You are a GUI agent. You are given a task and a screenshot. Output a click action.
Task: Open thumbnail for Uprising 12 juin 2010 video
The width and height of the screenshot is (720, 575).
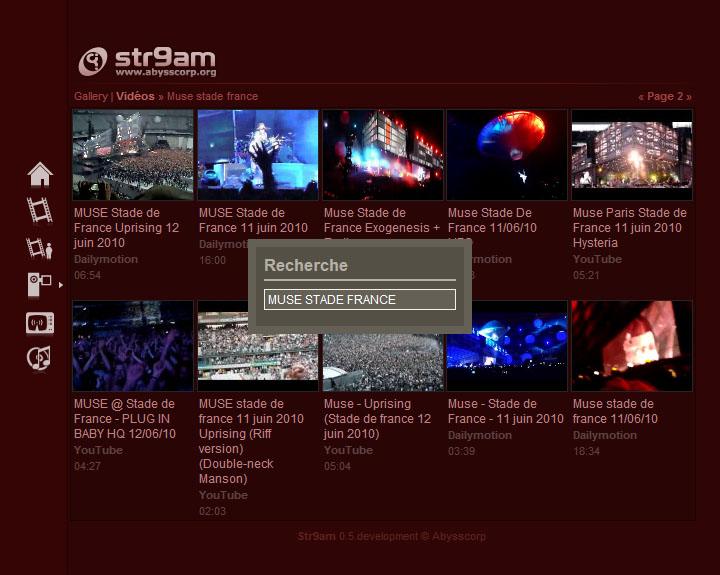pos(133,155)
